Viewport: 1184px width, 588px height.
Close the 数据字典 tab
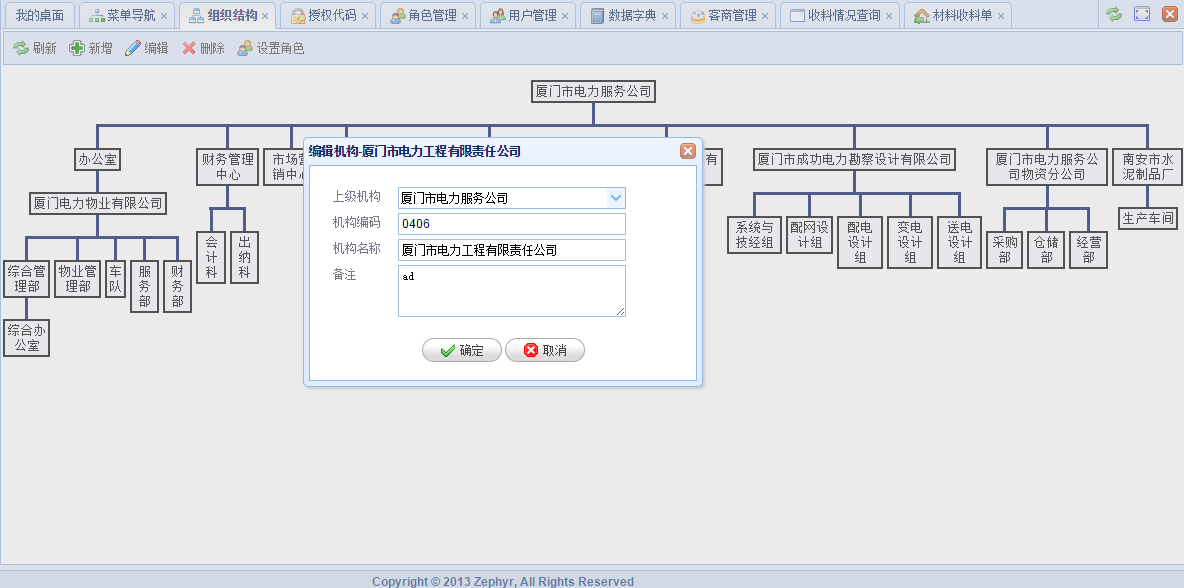point(664,16)
